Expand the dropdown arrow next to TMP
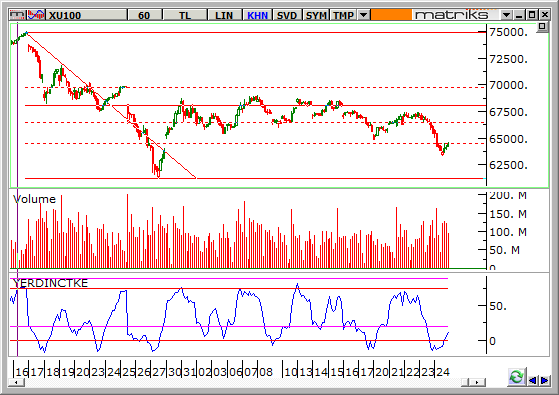The width and height of the screenshot is (559, 395). (363, 15)
